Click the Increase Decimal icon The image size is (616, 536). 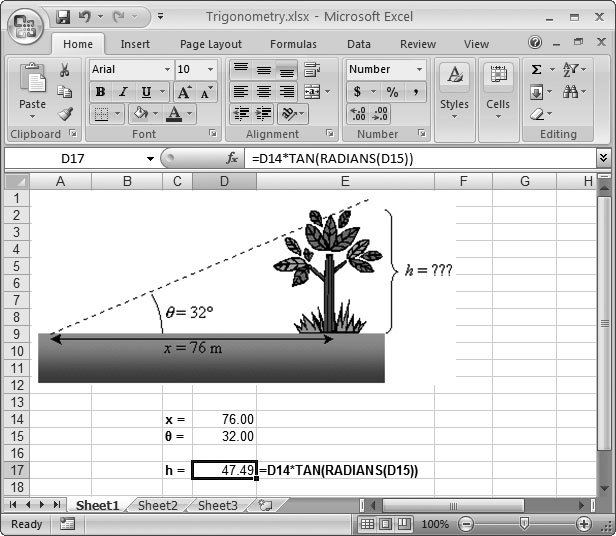(359, 114)
